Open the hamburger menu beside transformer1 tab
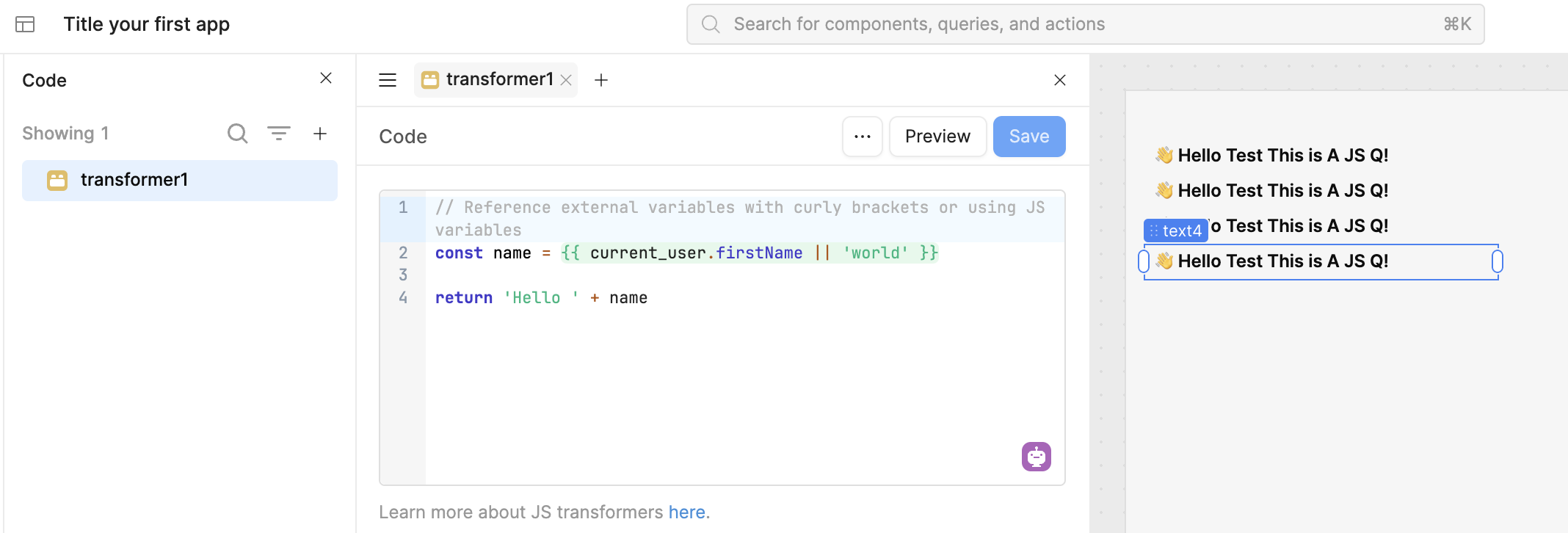Screen dimensions: 1568x533 (388, 80)
